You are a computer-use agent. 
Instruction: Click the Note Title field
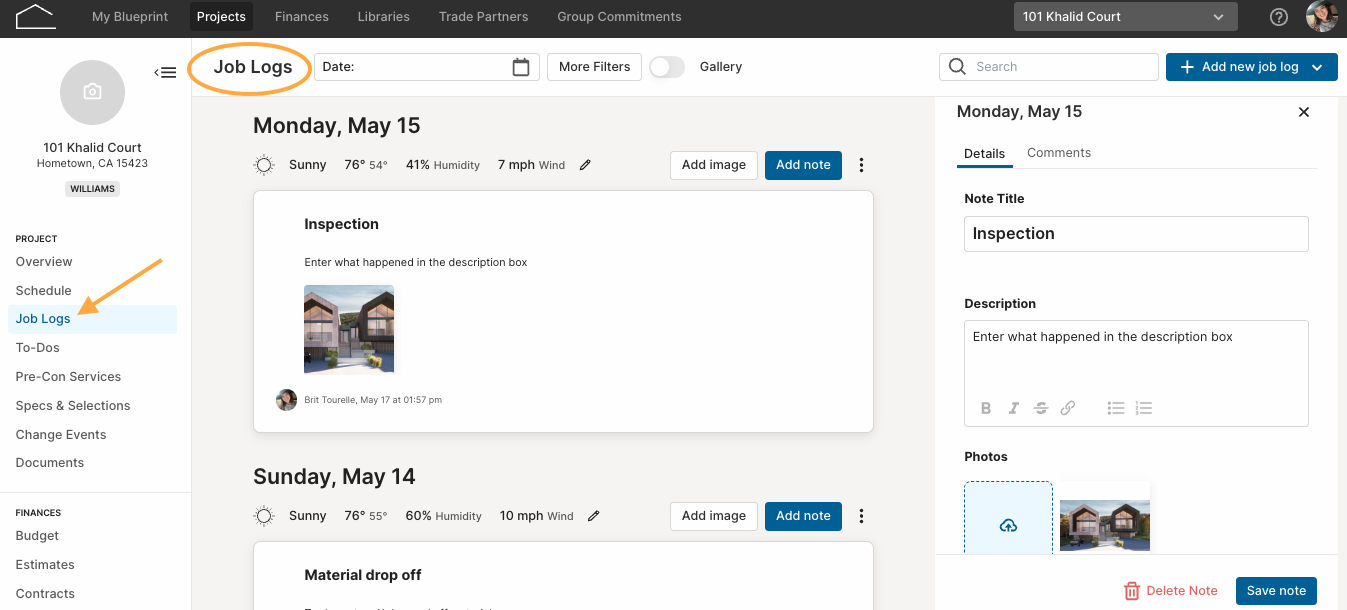point(1136,234)
